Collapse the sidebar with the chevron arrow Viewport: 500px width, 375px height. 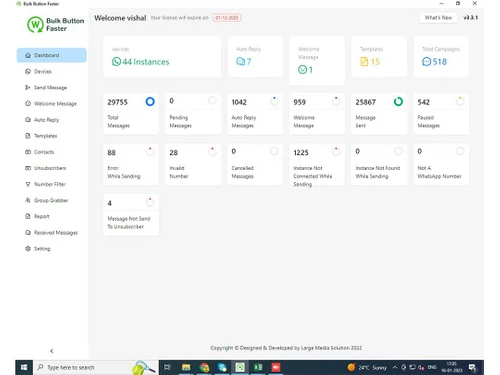click(x=52, y=351)
